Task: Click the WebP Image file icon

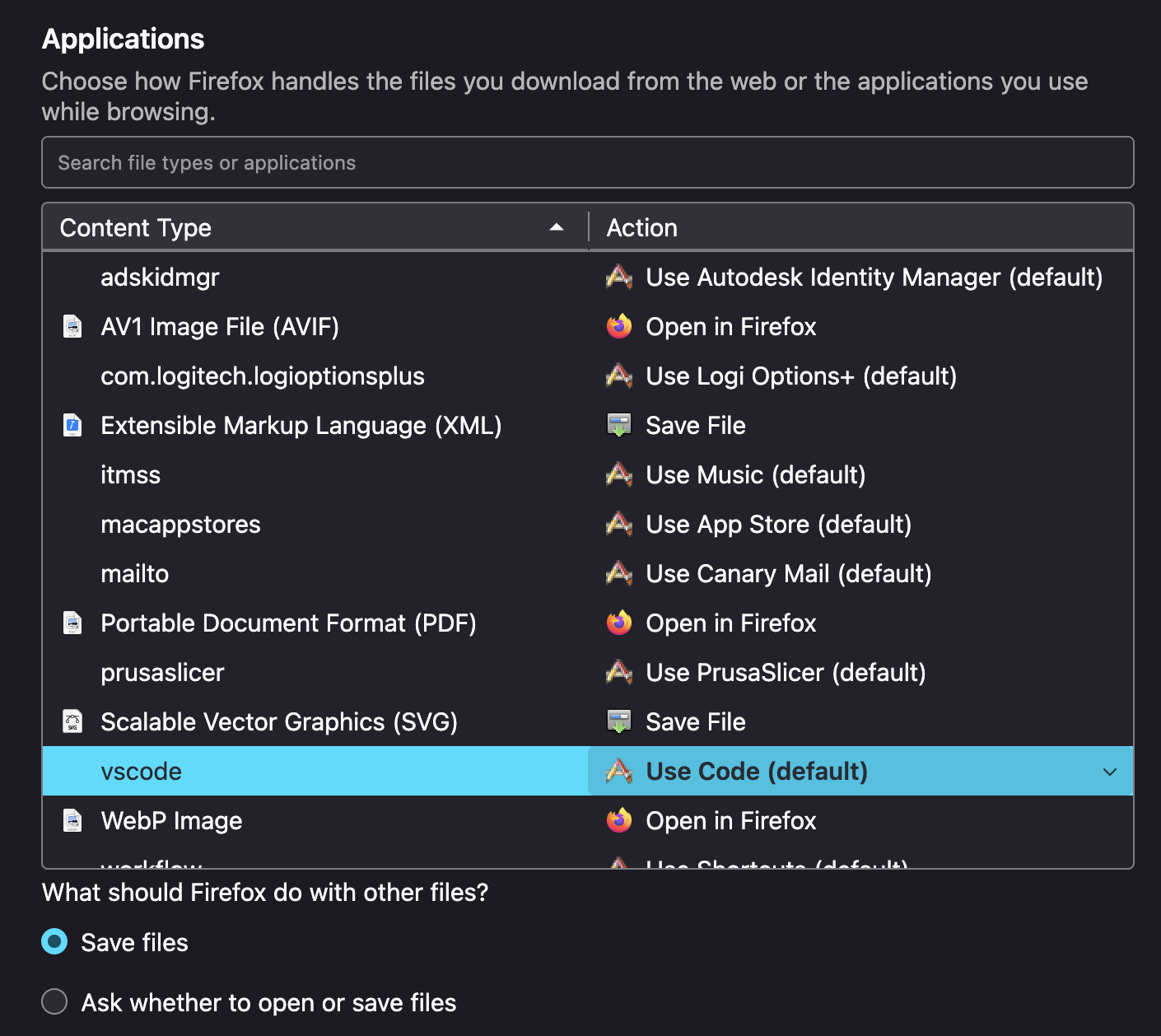Action: point(72,821)
